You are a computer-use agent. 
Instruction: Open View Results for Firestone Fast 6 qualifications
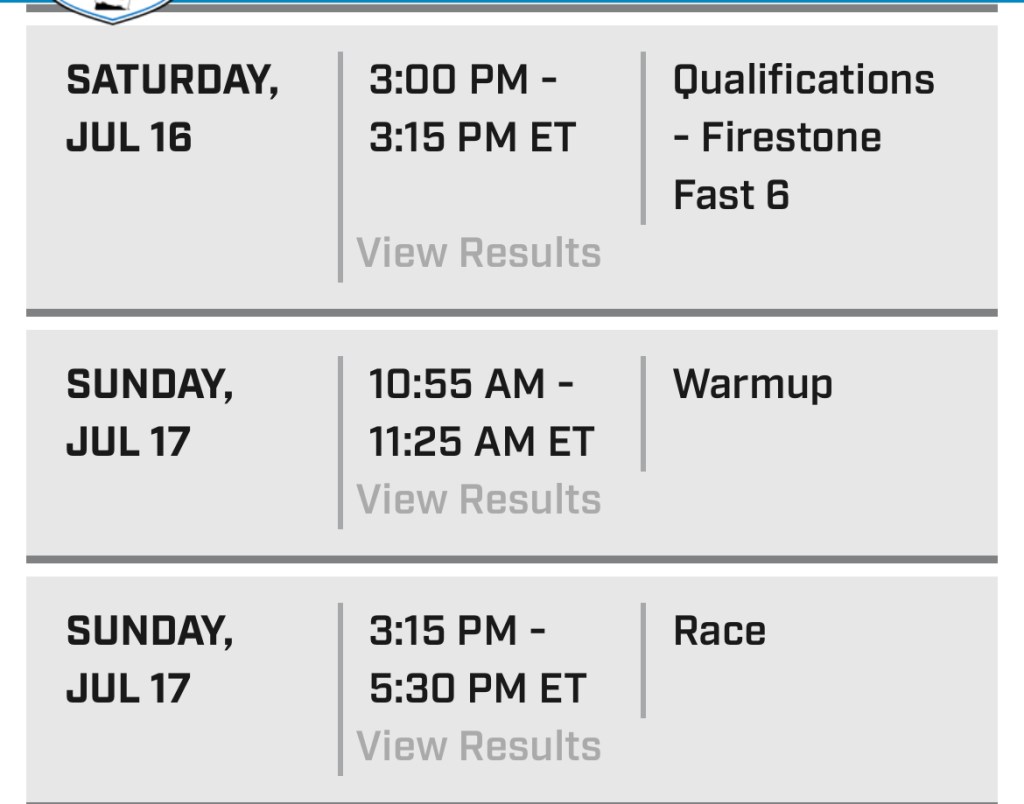pyautogui.click(x=479, y=253)
